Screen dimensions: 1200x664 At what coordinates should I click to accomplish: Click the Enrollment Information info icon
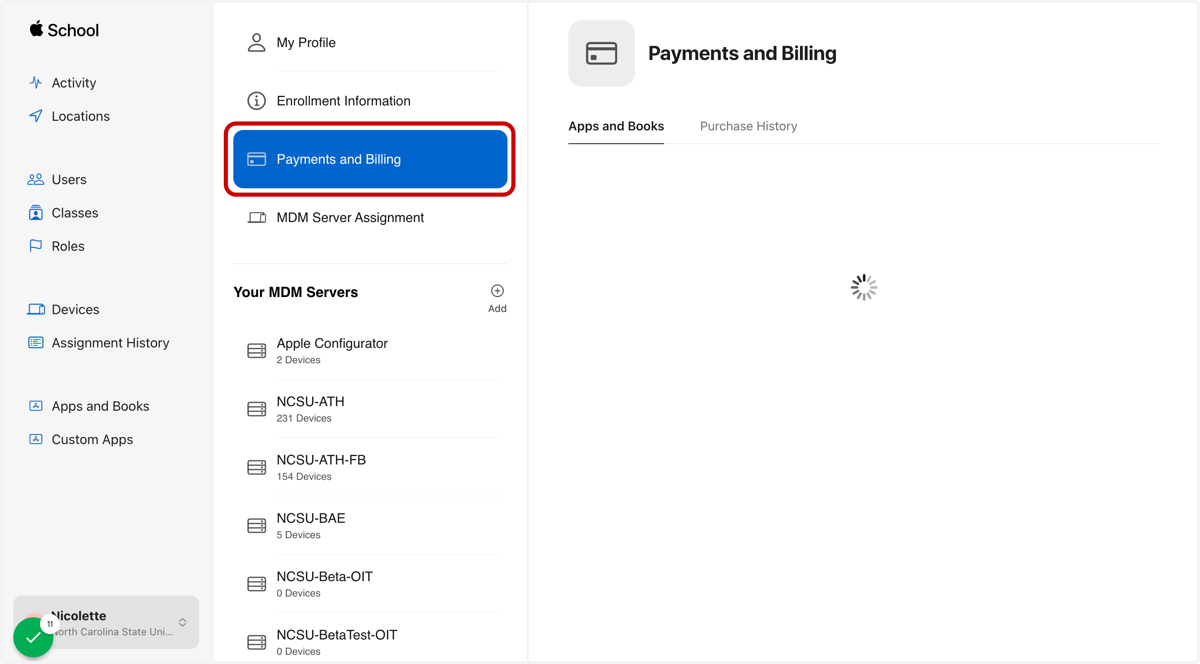click(x=257, y=101)
